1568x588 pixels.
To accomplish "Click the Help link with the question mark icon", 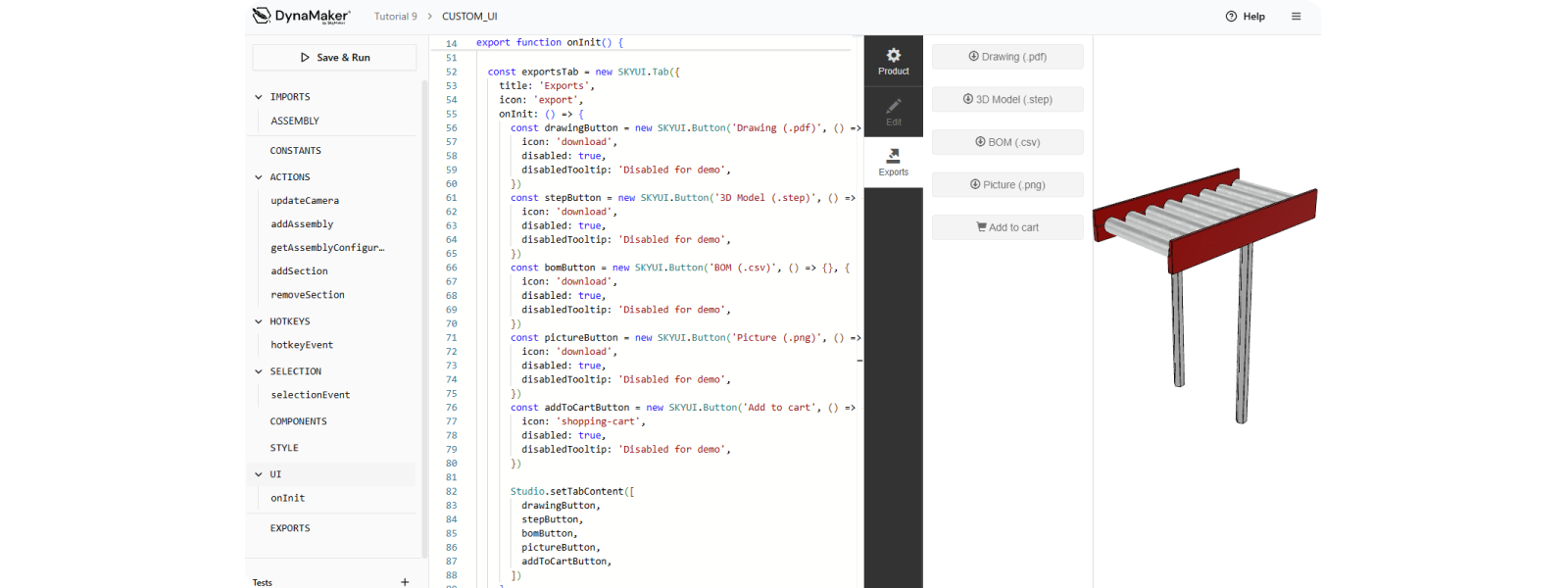I will [x=1245, y=17].
